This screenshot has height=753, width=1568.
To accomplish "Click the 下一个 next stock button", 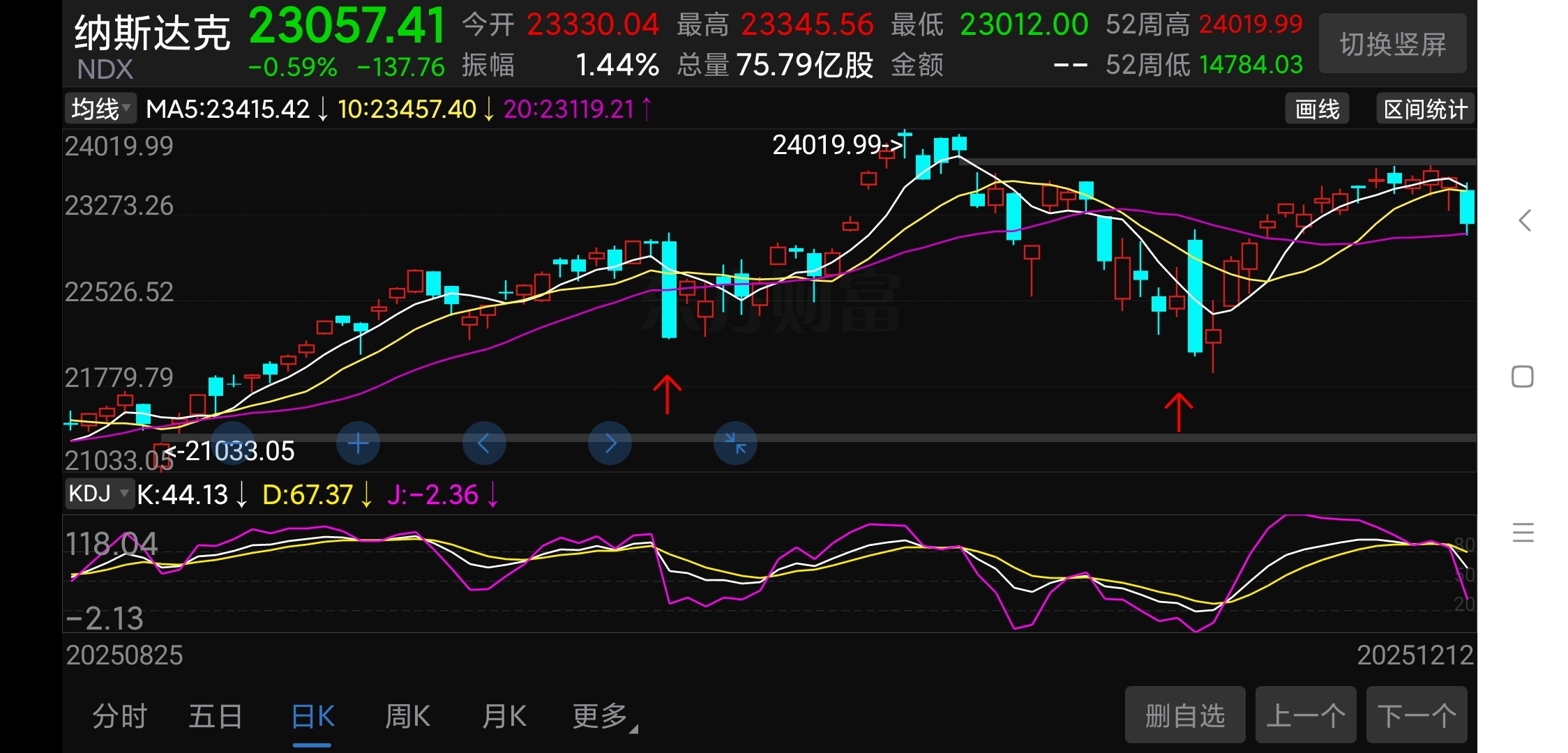I will point(1417,715).
